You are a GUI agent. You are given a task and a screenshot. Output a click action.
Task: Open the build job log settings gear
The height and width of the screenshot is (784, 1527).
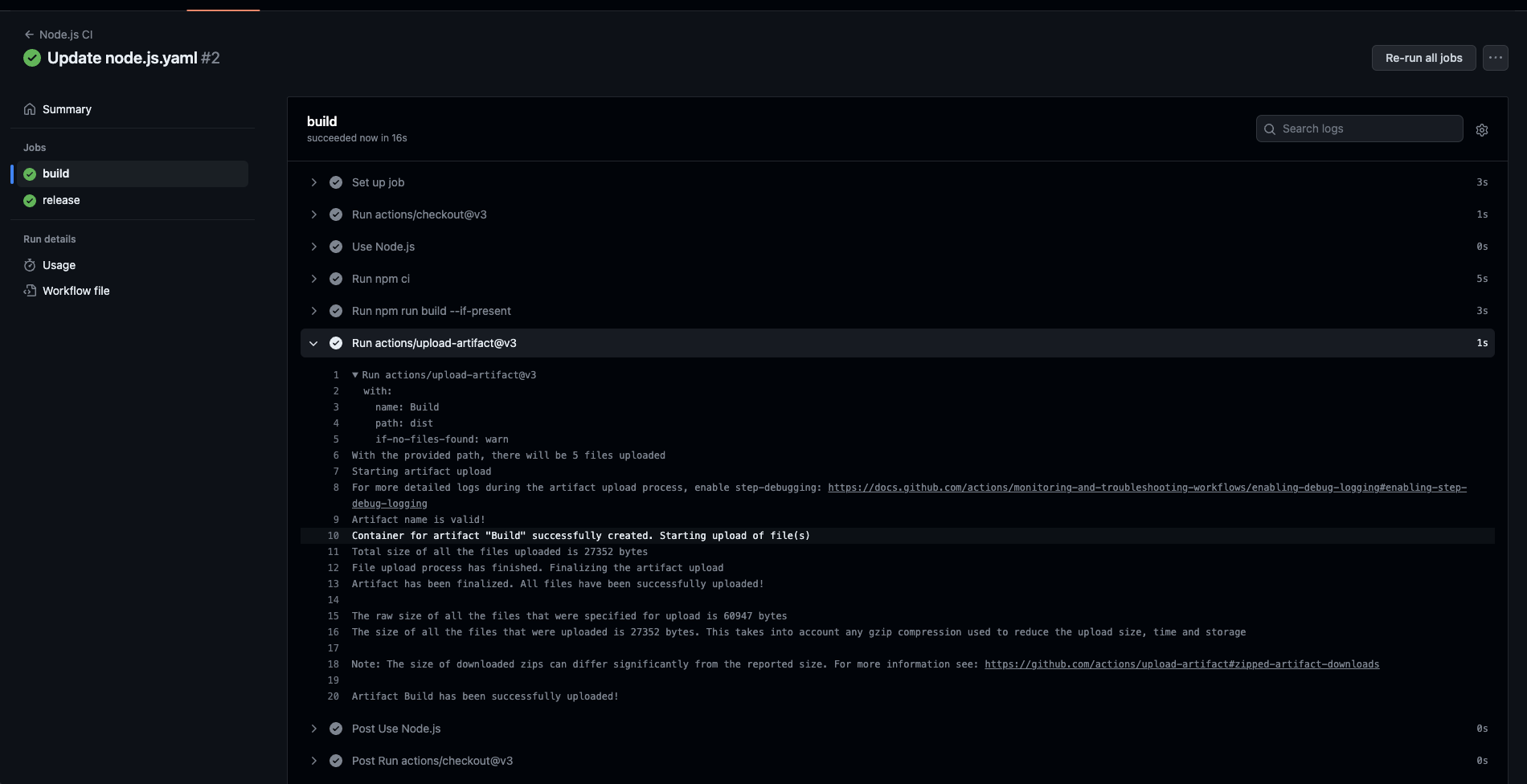pos(1482,129)
